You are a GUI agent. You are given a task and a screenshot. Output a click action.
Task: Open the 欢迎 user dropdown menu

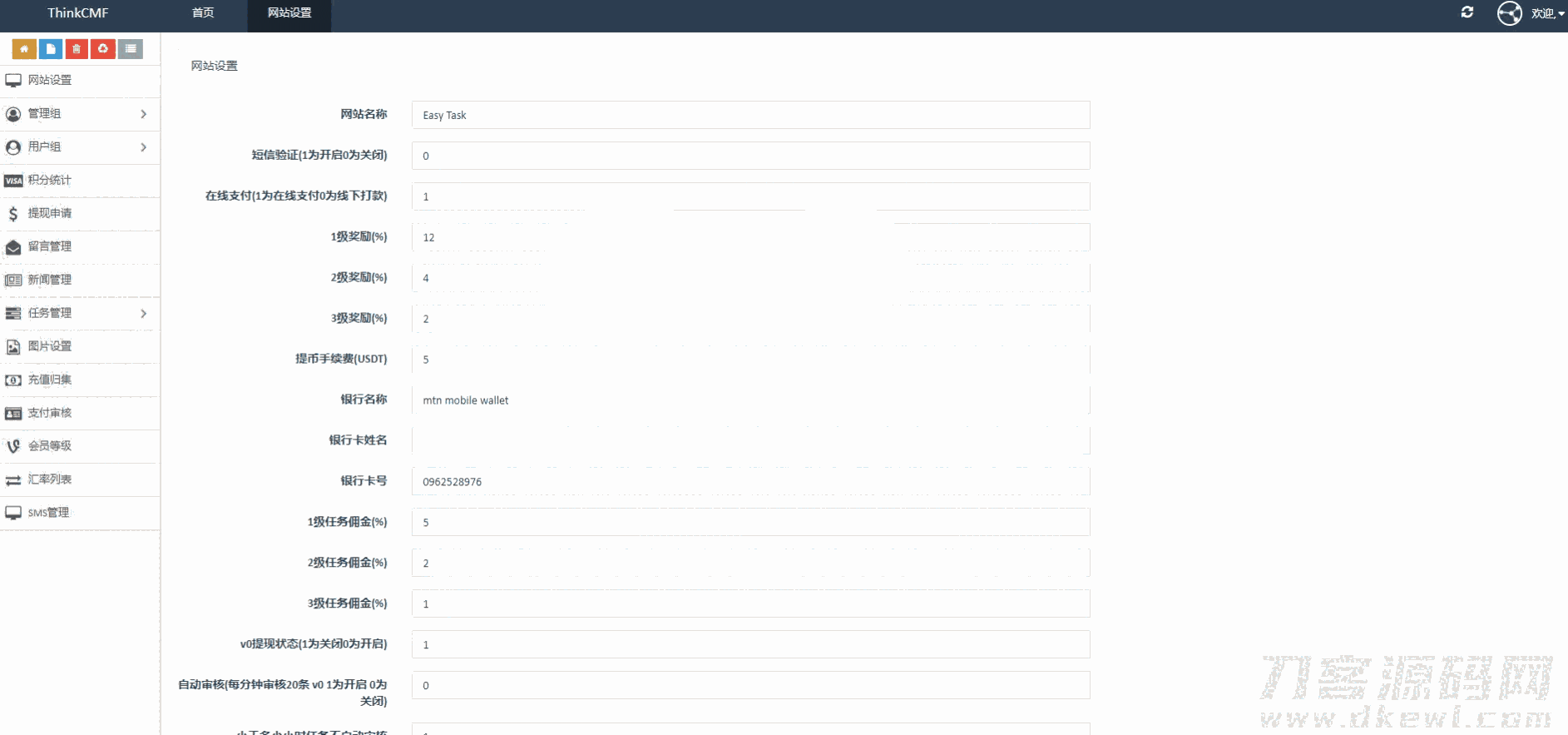pyautogui.click(x=1547, y=13)
